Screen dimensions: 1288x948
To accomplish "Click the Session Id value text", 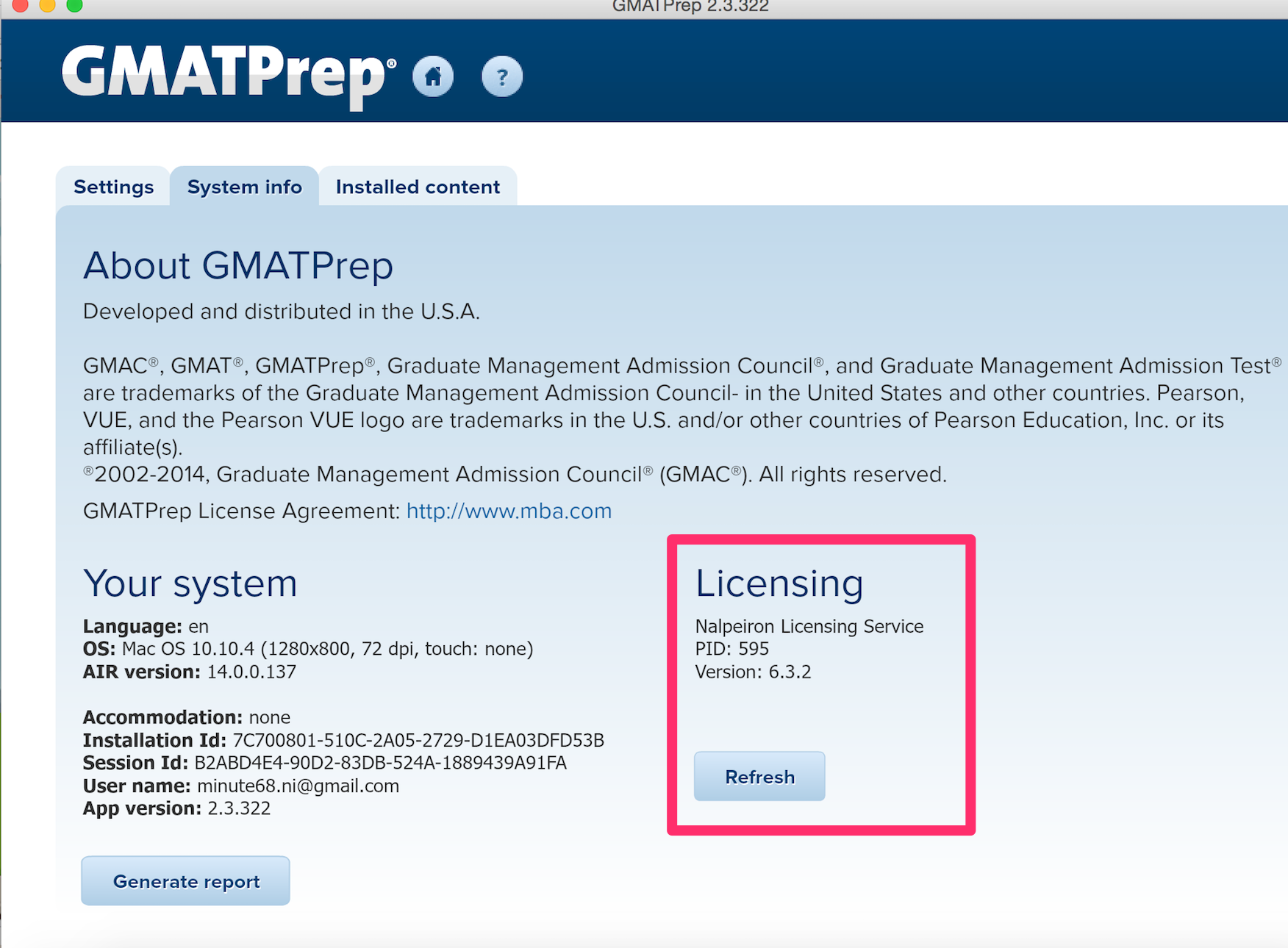I will [x=380, y=763].
